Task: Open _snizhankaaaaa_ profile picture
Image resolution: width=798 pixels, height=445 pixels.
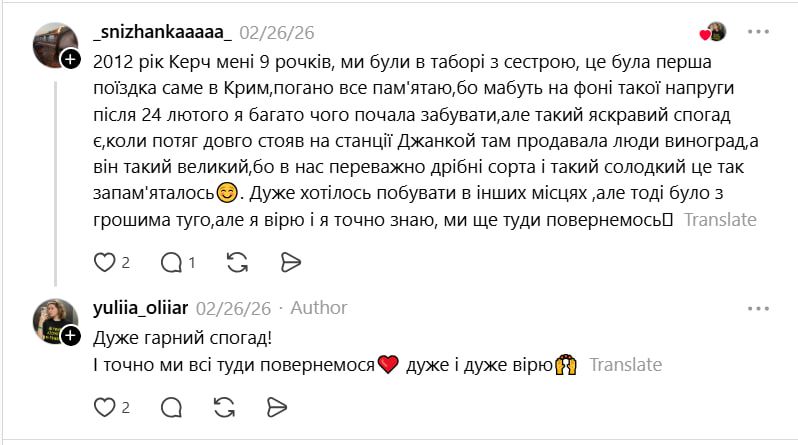Action: tap(53, 43)
